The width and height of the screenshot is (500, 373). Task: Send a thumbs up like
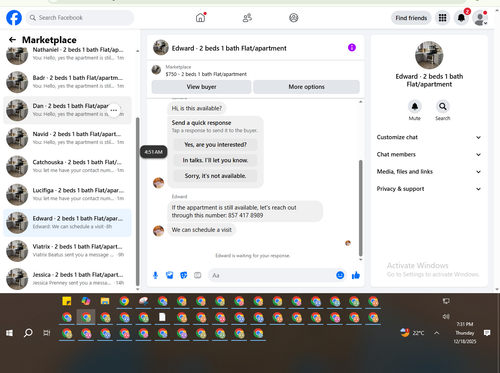coord(356,275)
